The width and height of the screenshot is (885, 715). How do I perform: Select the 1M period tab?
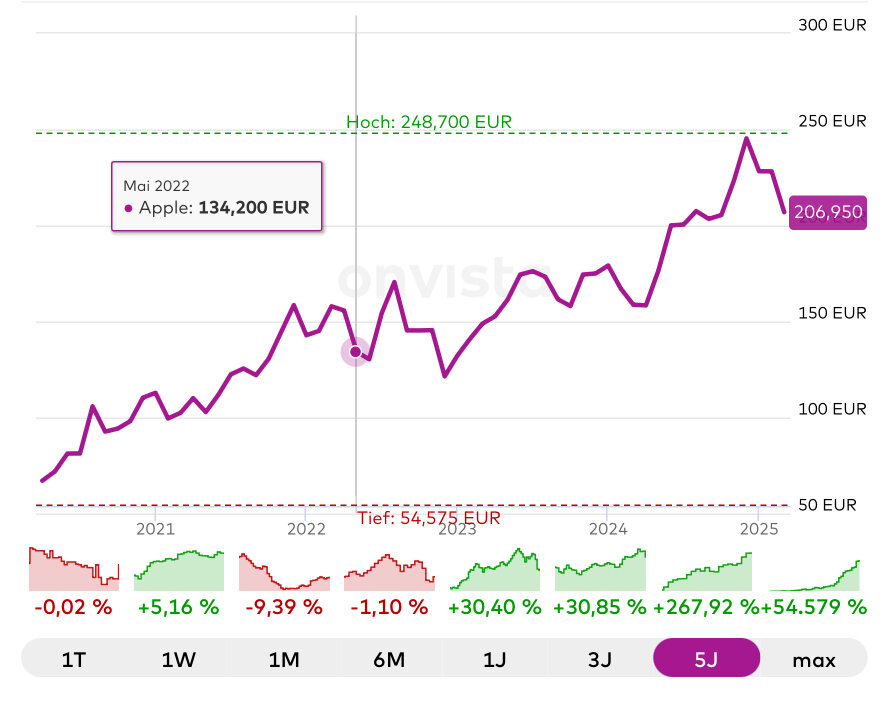coord(284,659)
